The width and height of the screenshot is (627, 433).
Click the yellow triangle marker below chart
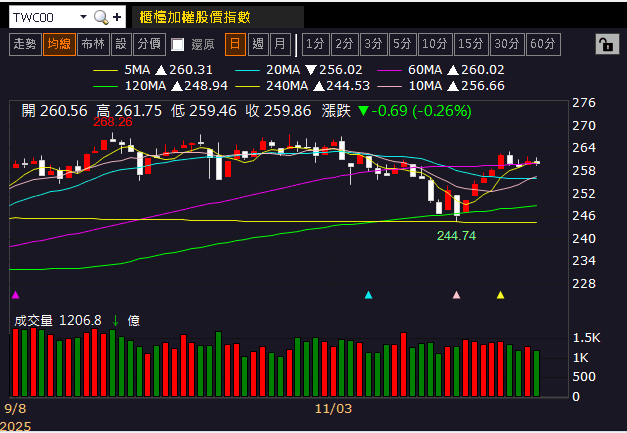pos(500,295)
